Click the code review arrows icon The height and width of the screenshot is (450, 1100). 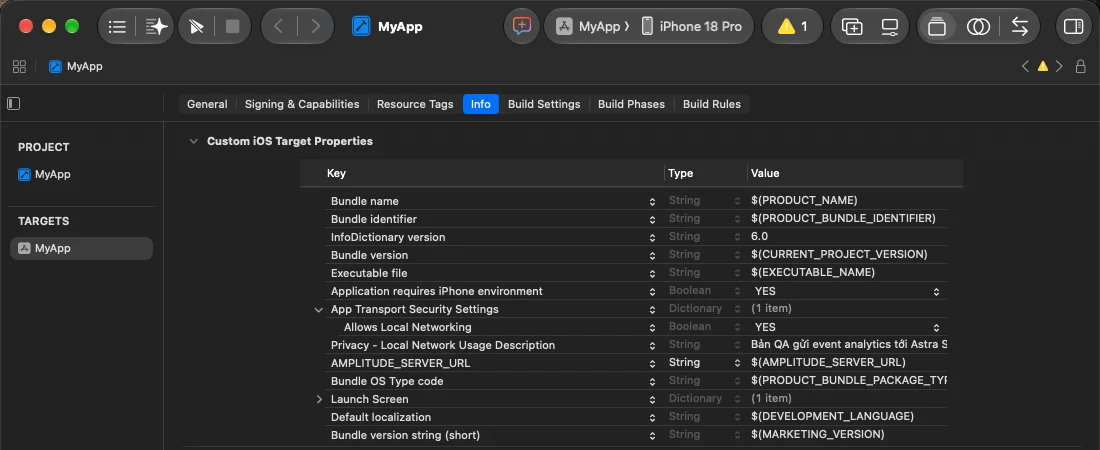[1019, 27]
